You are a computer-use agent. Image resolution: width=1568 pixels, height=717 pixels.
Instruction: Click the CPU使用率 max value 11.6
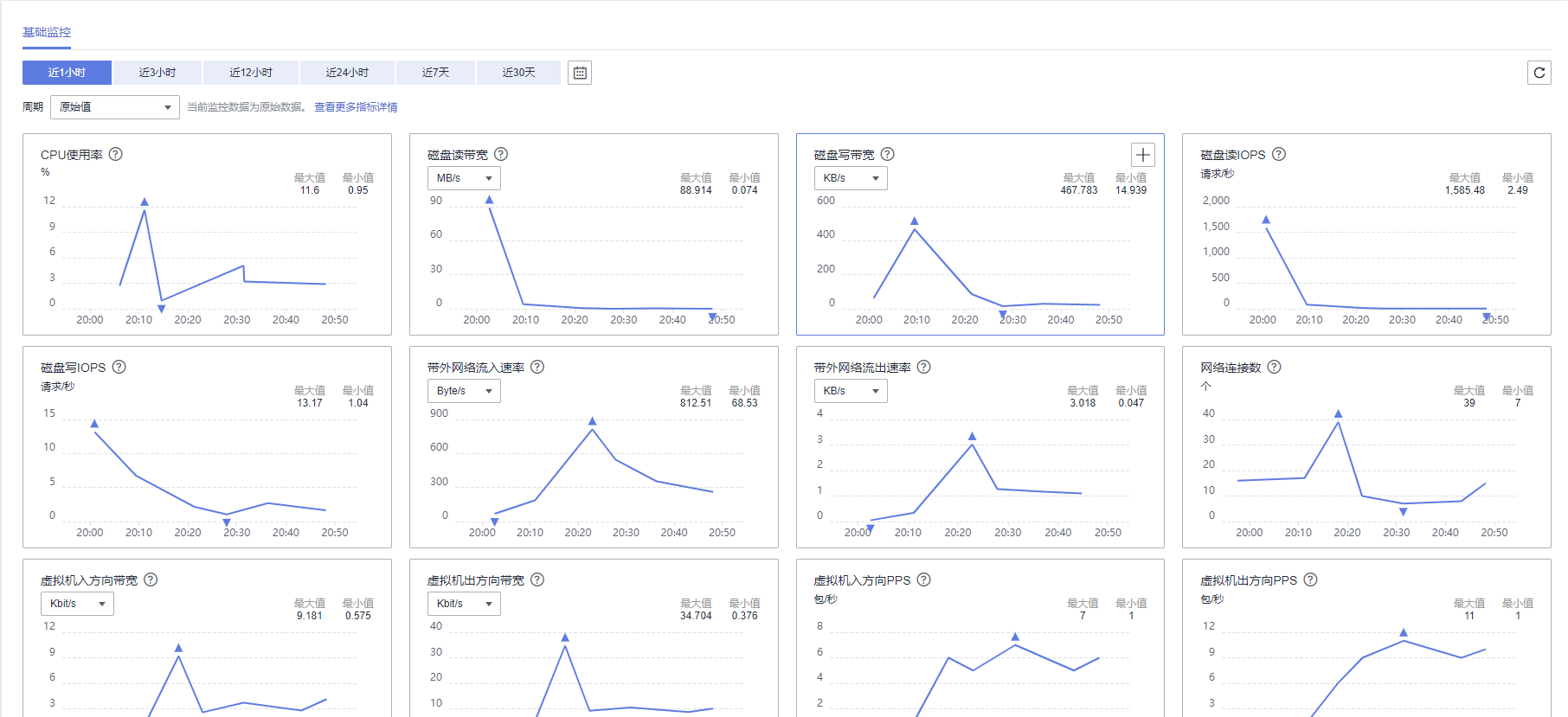click(310, 190)
